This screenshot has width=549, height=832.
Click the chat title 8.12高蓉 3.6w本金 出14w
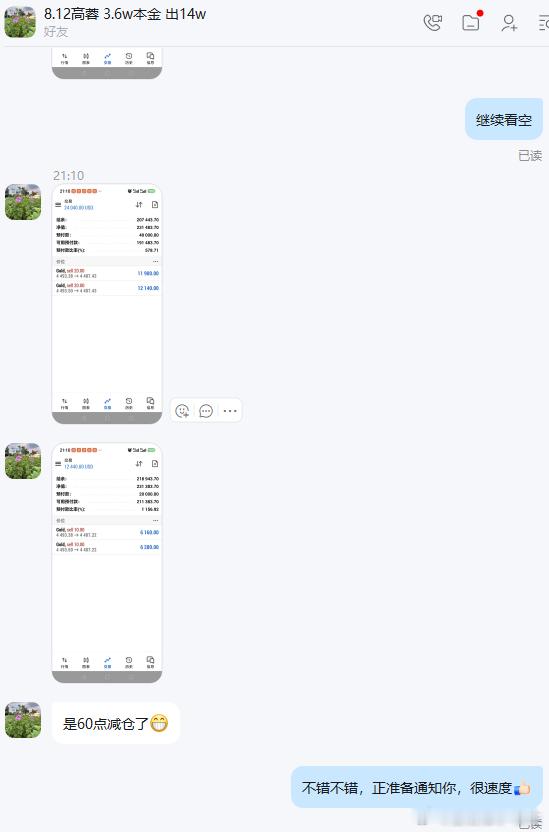click(x=125, y=14)
